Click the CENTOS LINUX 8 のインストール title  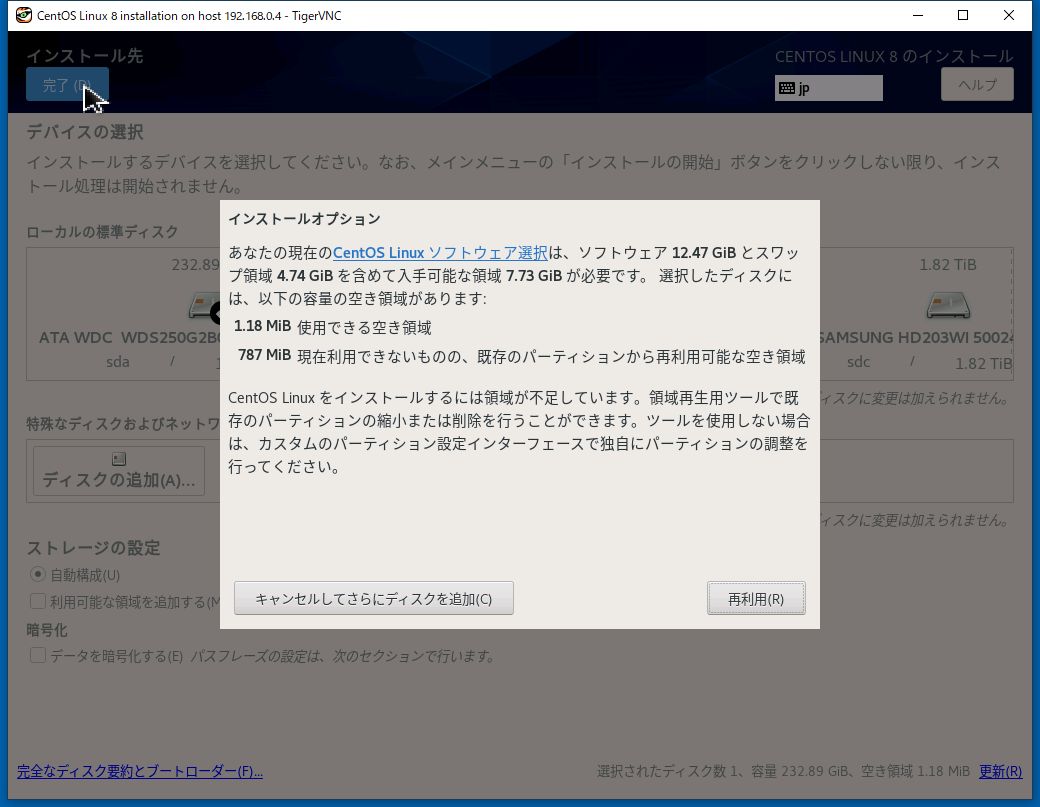point(894,56)
